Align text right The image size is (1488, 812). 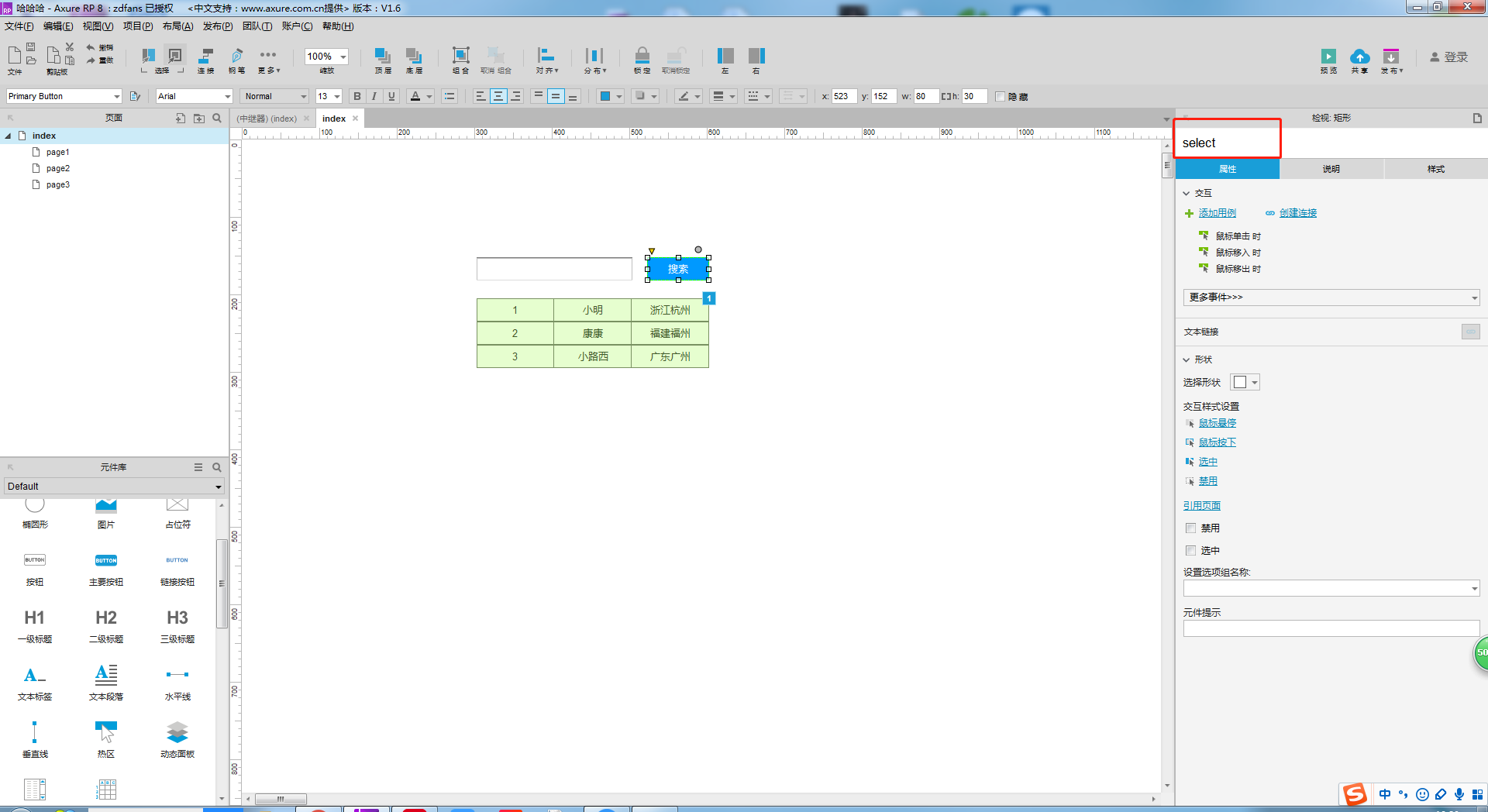pos(515,96)
